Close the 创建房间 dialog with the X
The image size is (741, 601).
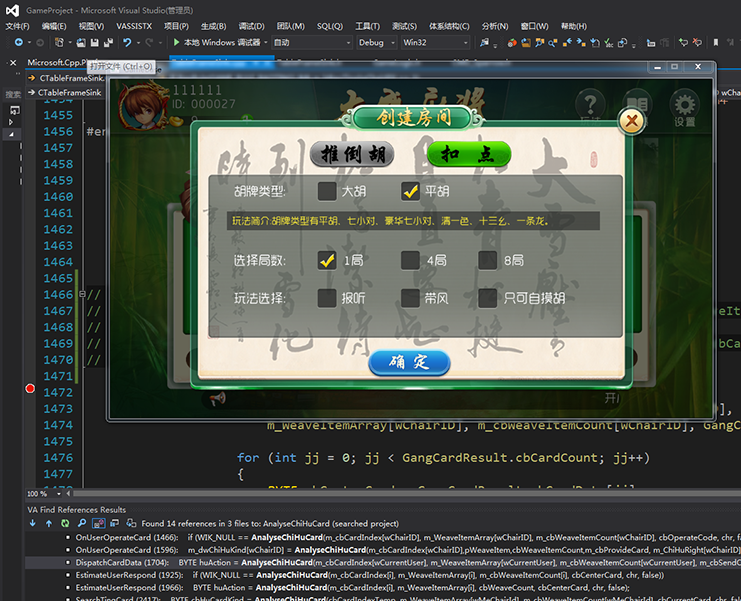pos(631,121)
